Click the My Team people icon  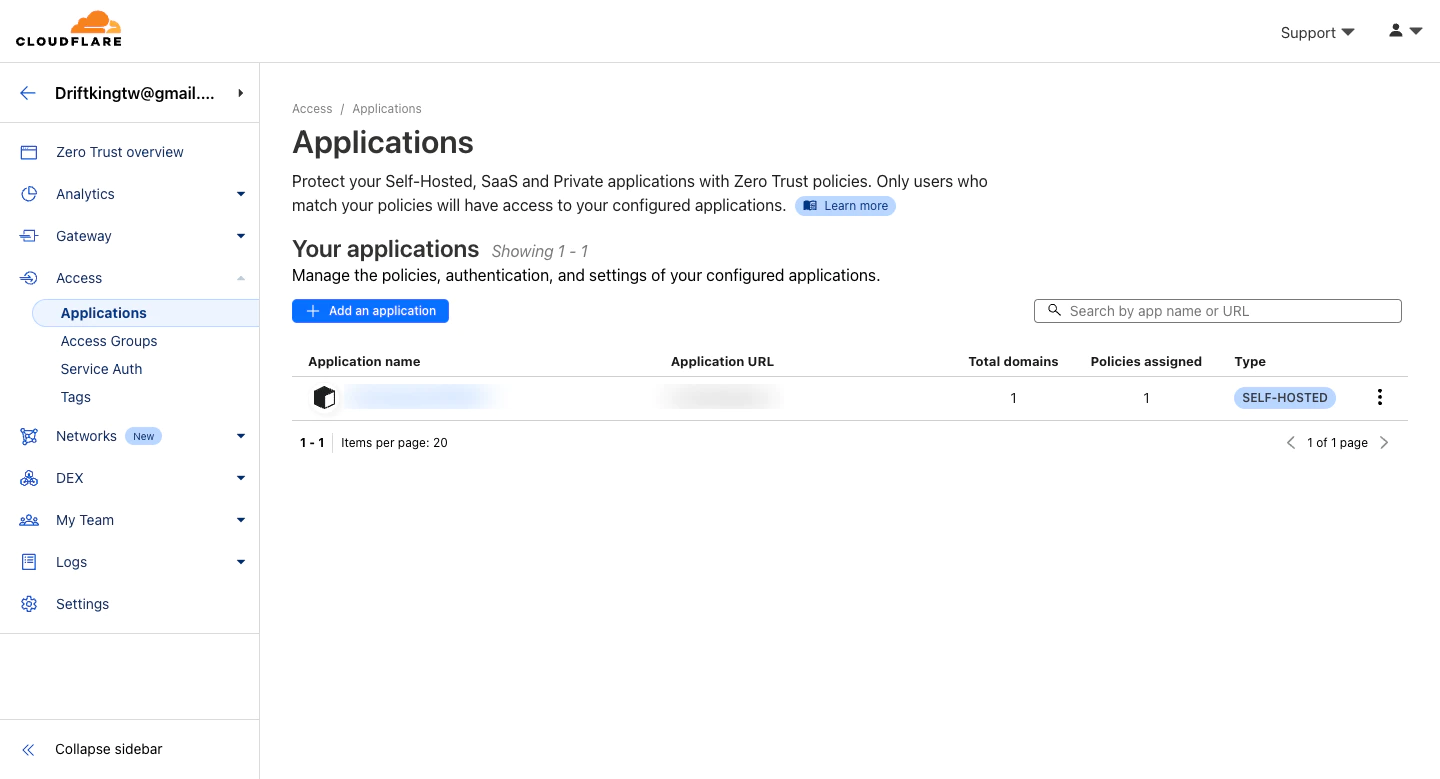[x=29, y=520]
